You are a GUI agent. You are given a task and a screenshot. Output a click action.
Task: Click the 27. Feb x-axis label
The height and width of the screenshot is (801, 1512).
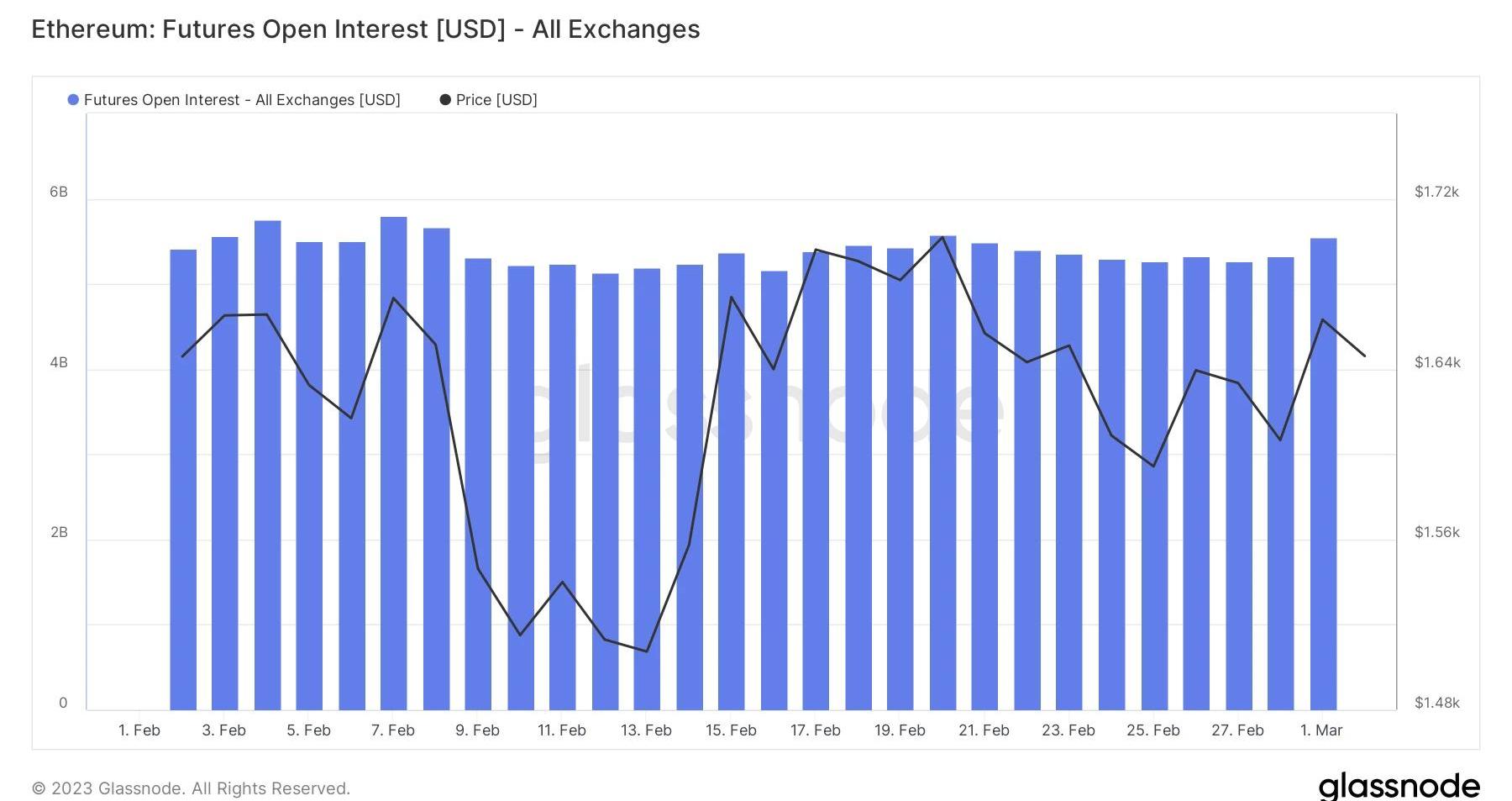pos(1237,730)
